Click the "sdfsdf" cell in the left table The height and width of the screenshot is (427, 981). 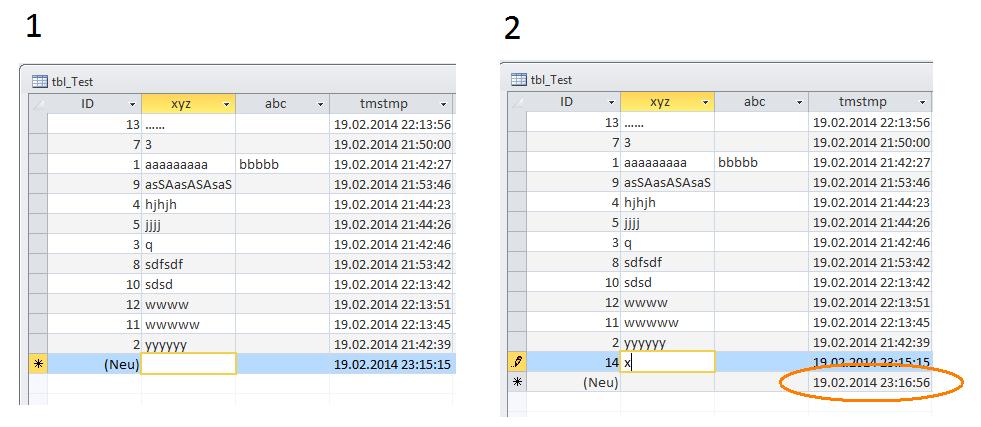(x=189, y=263)
